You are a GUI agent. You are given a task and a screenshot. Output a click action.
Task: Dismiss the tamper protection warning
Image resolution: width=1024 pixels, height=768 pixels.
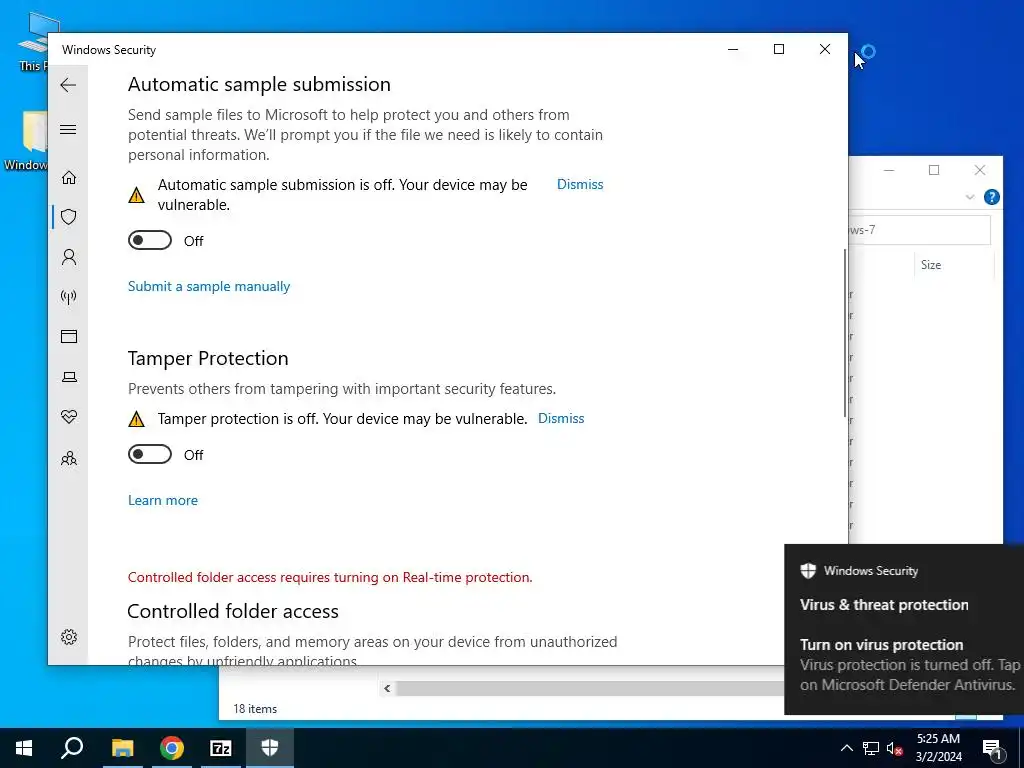click(561, 419)
